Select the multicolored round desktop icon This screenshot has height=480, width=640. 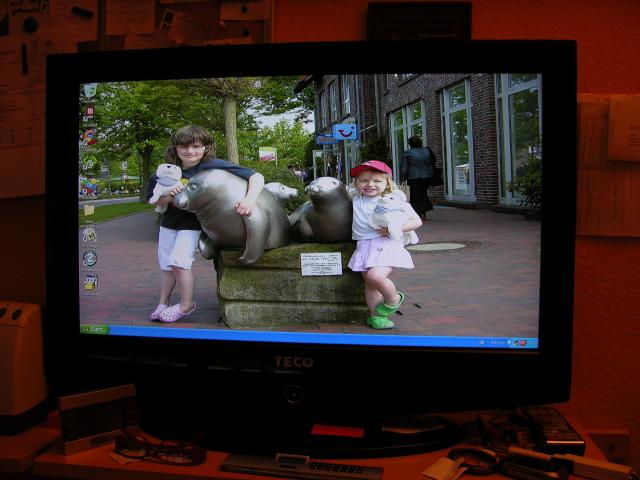(x=90, y=137)
